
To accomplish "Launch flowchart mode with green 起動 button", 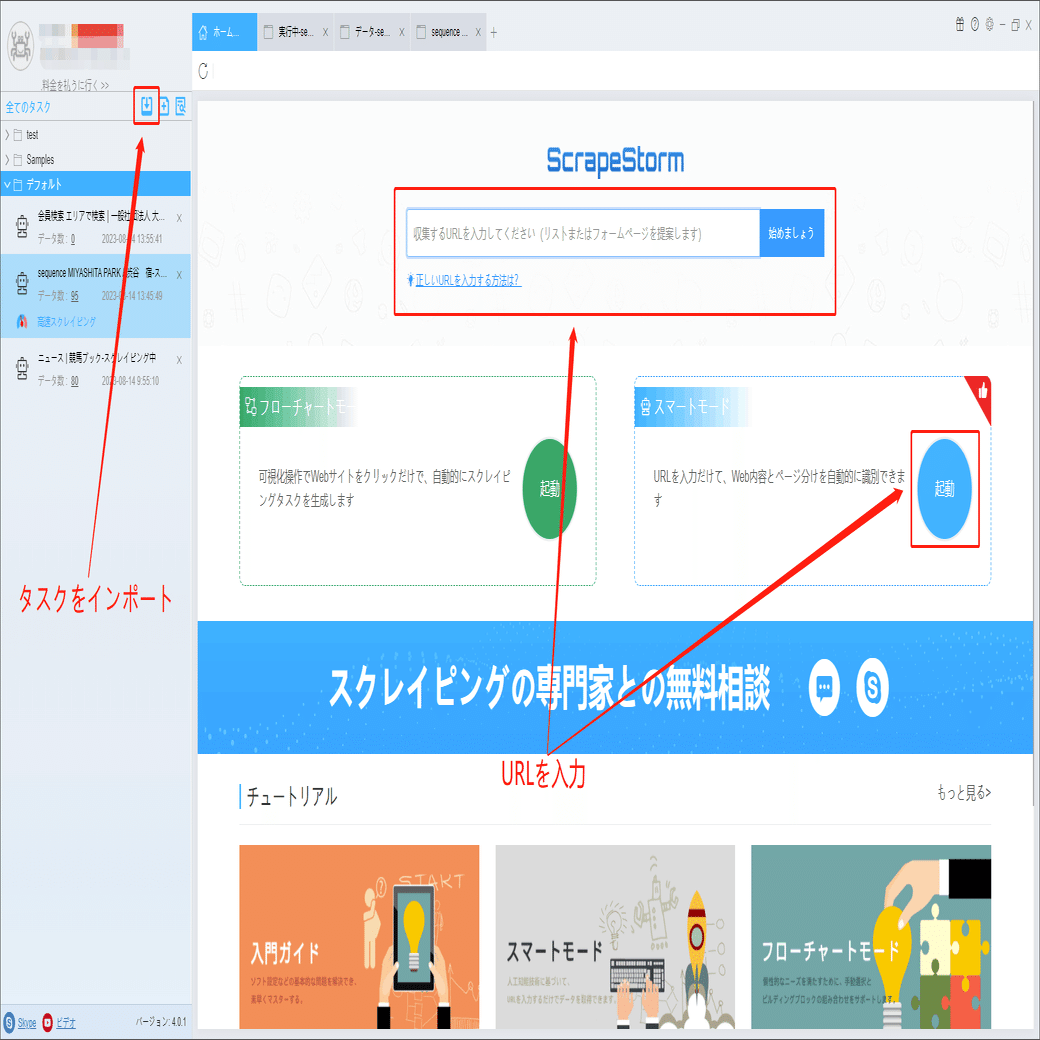I will tap(549, 489).
